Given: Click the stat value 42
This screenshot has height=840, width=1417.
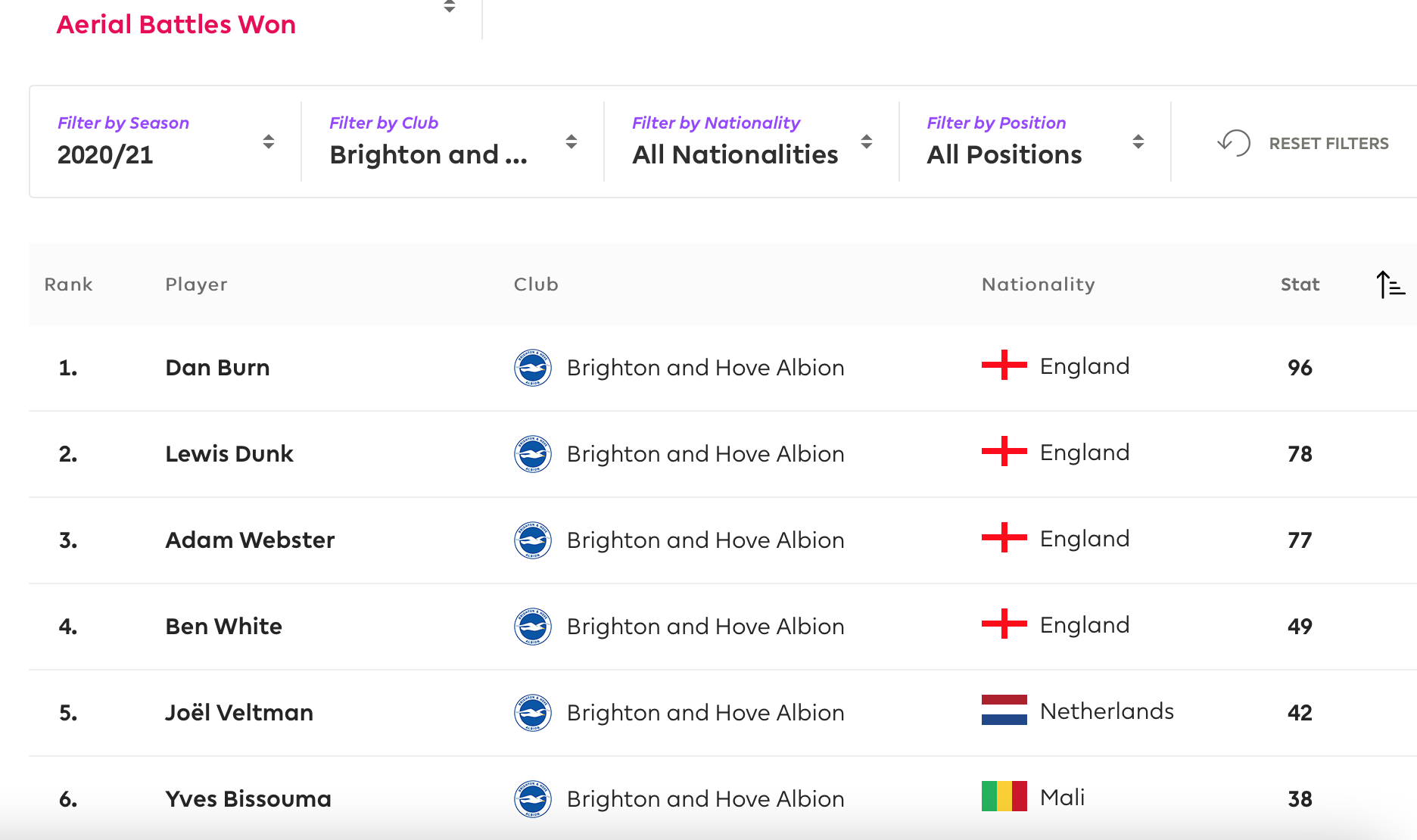Looking at the screenshot, I should (x=1300, y=713).
